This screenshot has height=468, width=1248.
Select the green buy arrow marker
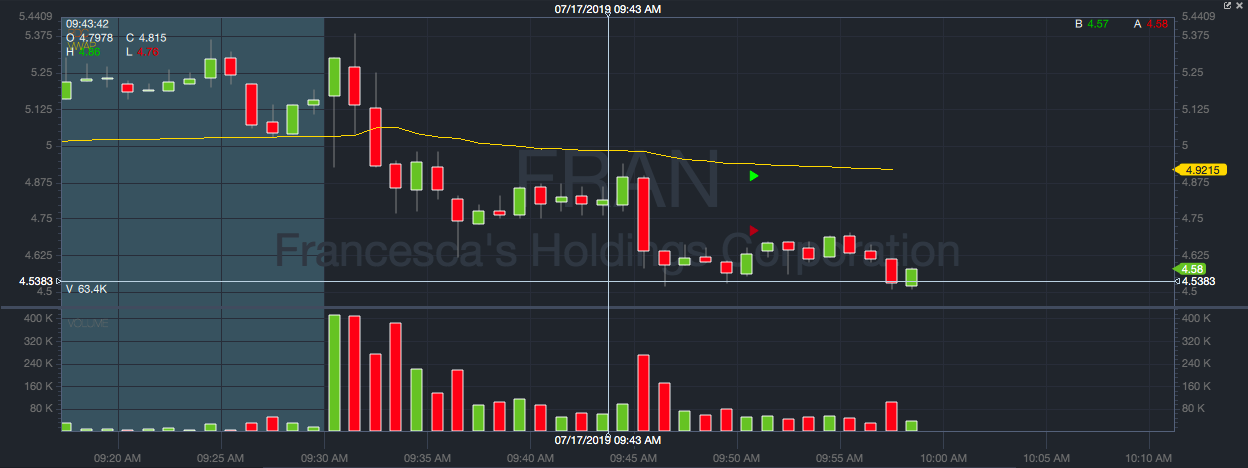pos(754,176)
